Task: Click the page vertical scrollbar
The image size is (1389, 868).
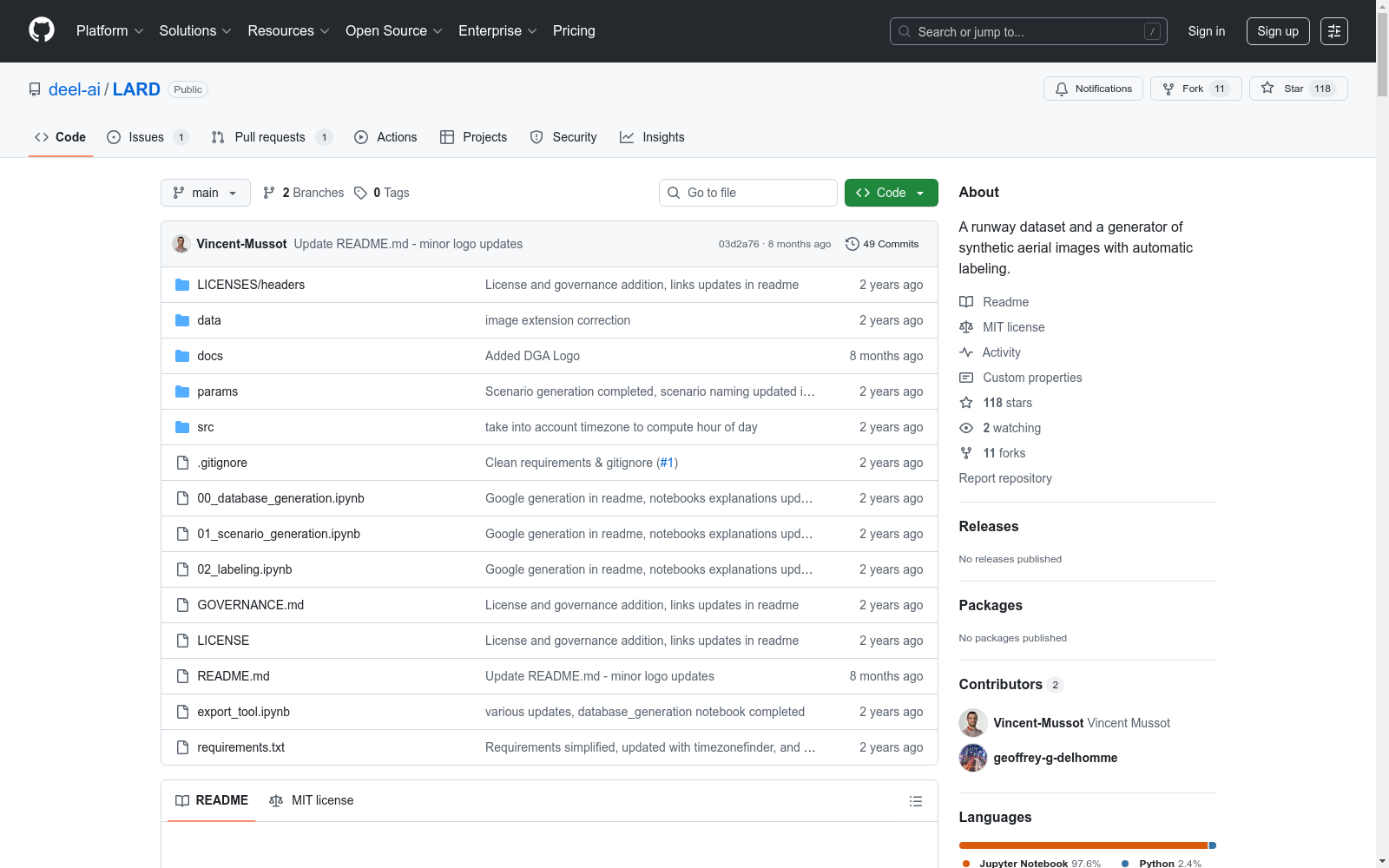Action: coord(1382,434)
